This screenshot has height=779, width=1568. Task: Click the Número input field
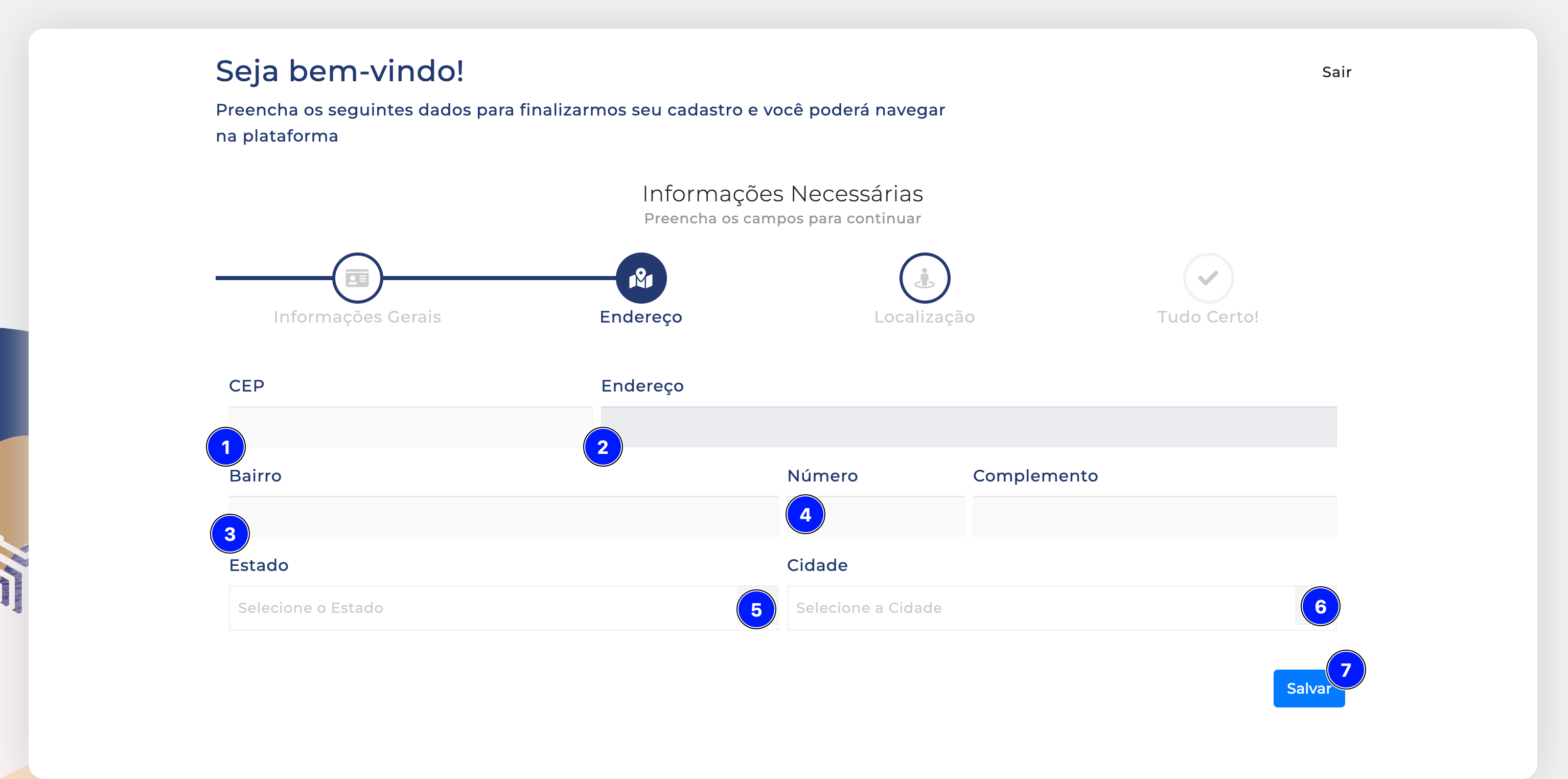(876, 516)
